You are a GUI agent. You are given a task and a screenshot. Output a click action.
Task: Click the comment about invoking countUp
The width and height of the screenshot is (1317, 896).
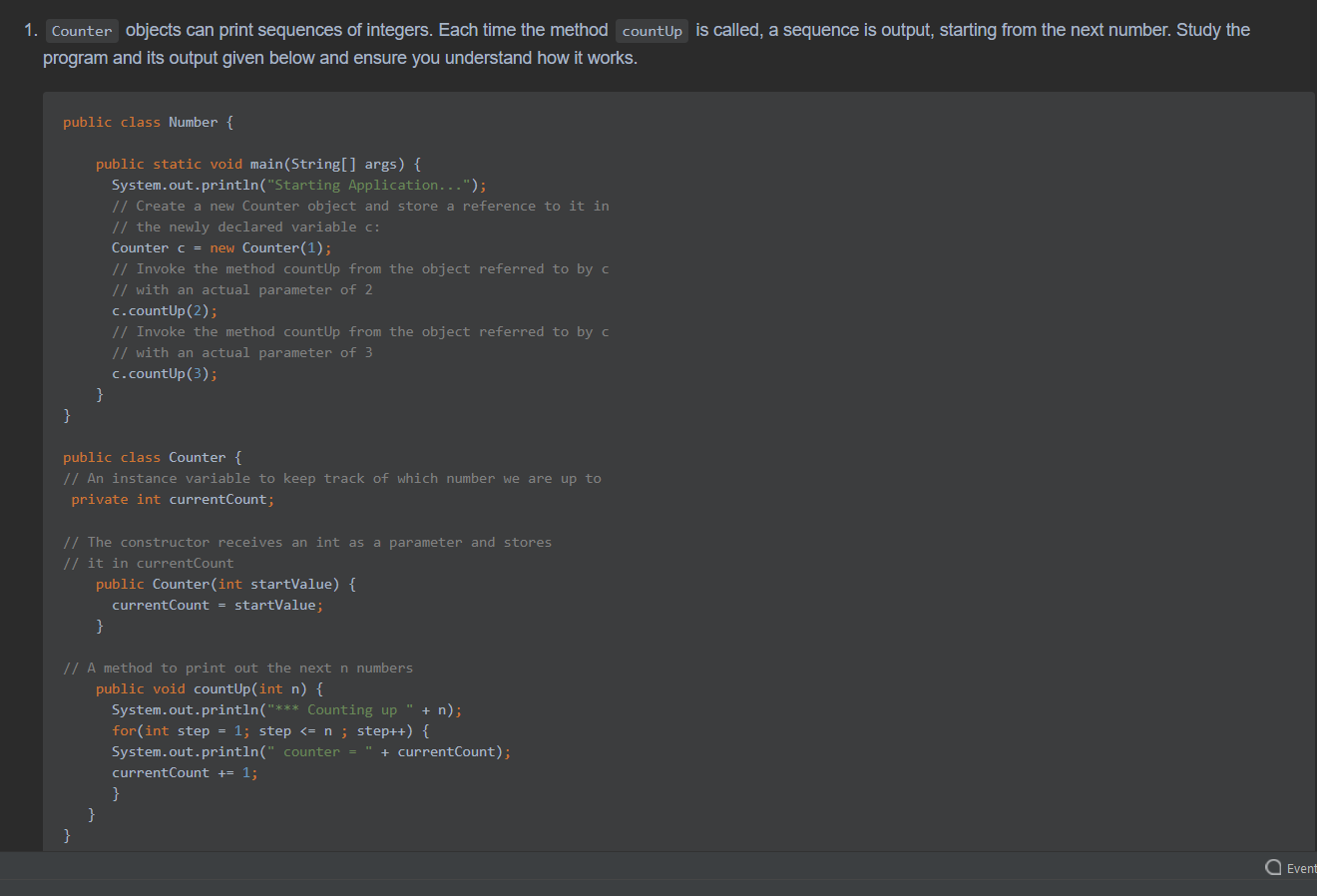359,268
